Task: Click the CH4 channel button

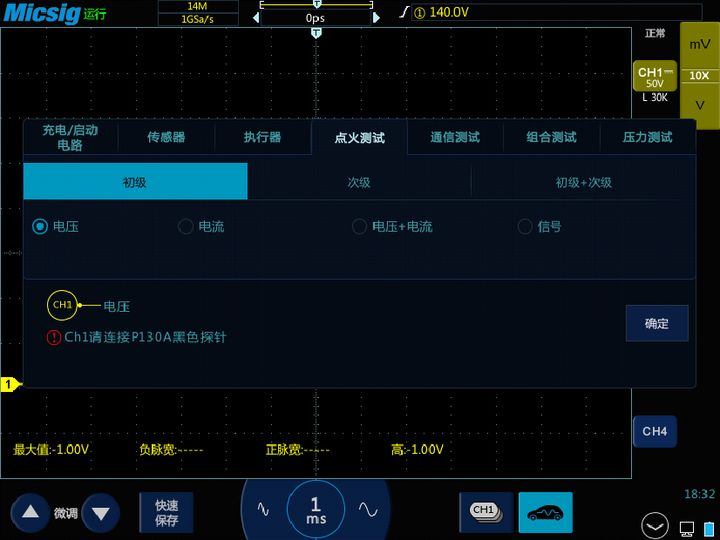Action: click(x=655, y=432)
